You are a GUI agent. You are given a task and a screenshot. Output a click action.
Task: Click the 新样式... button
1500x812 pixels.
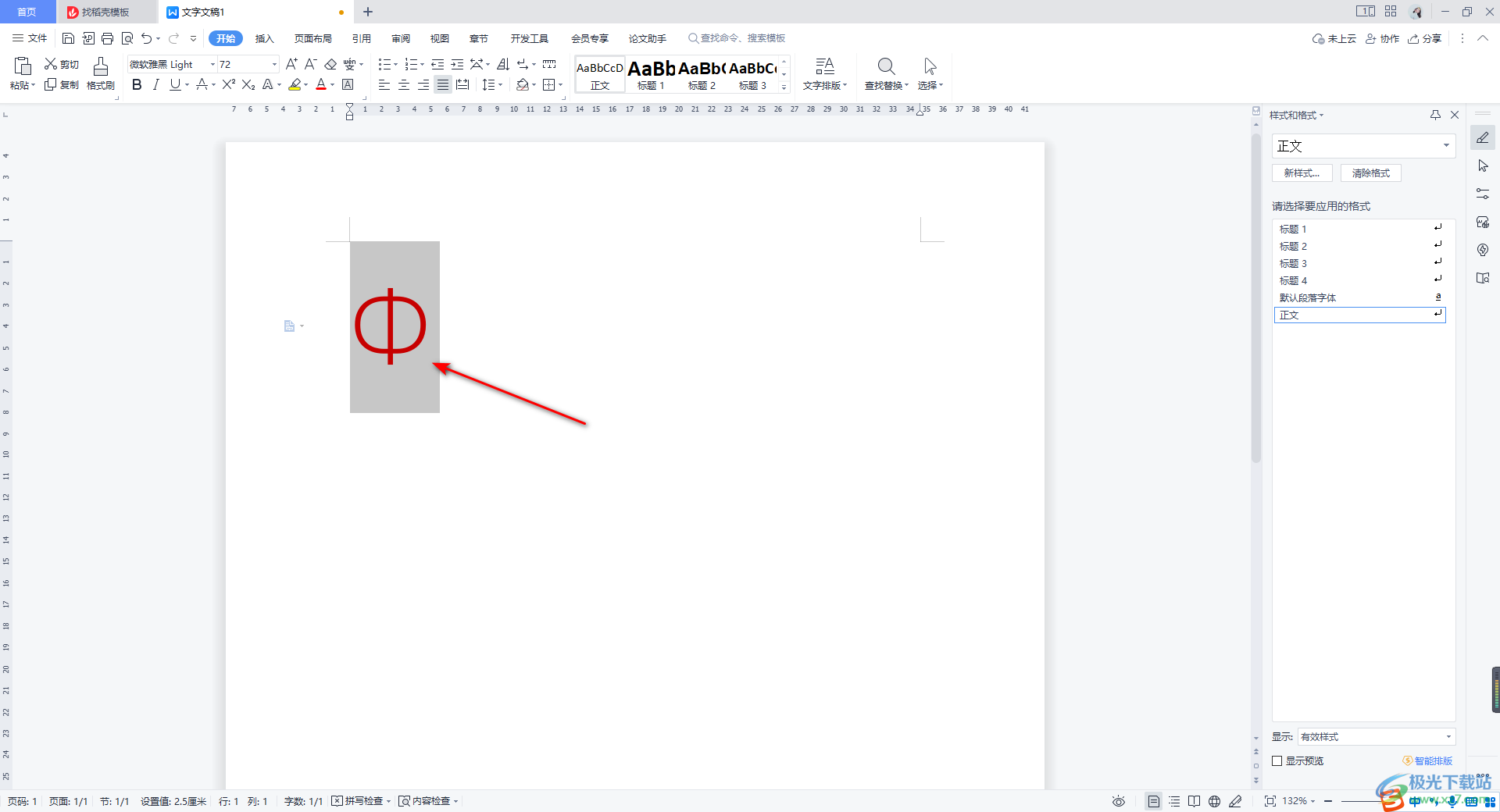click(1302, 173)
